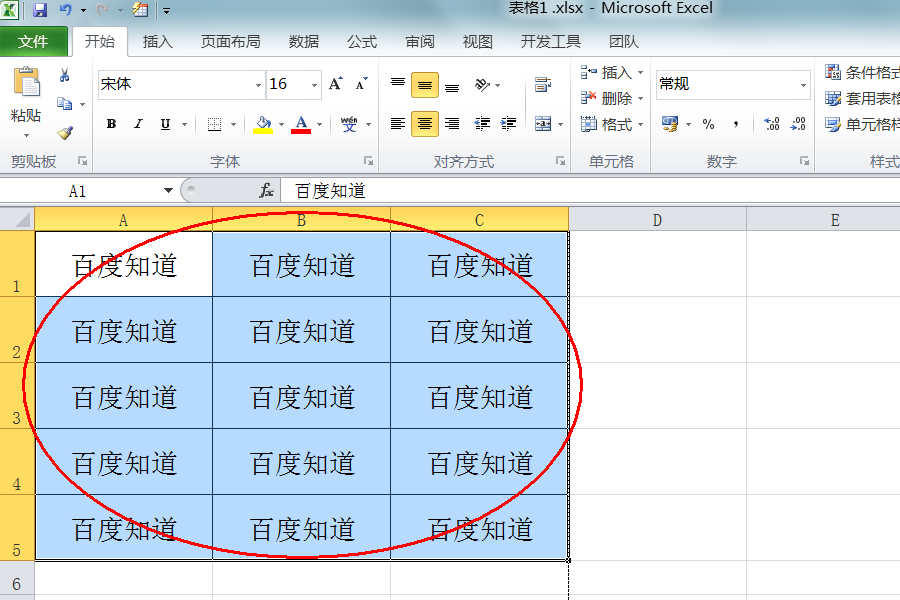Toggle underline formatting
The image size is (900, 600).
165,123
